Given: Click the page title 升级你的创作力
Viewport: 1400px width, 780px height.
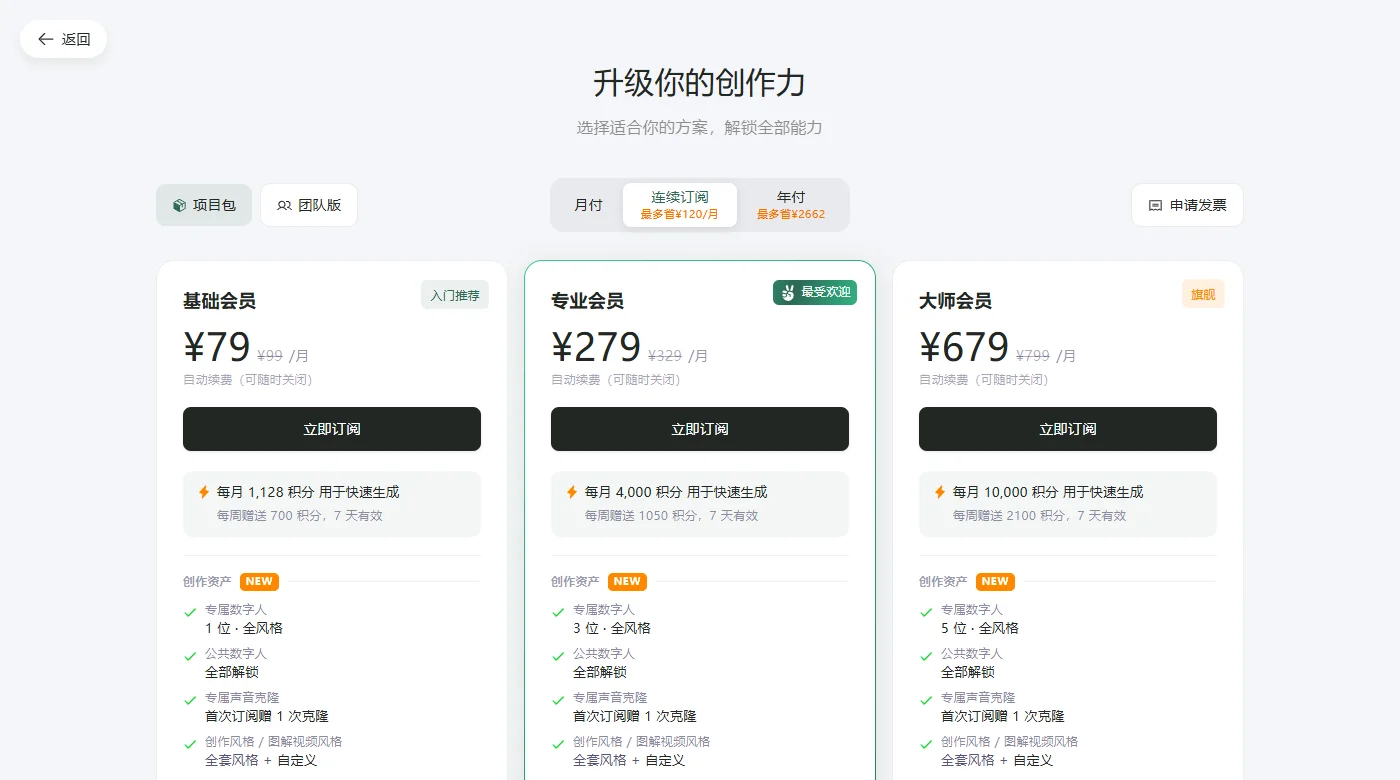Looking at the screenshot, I should point(700,83).
